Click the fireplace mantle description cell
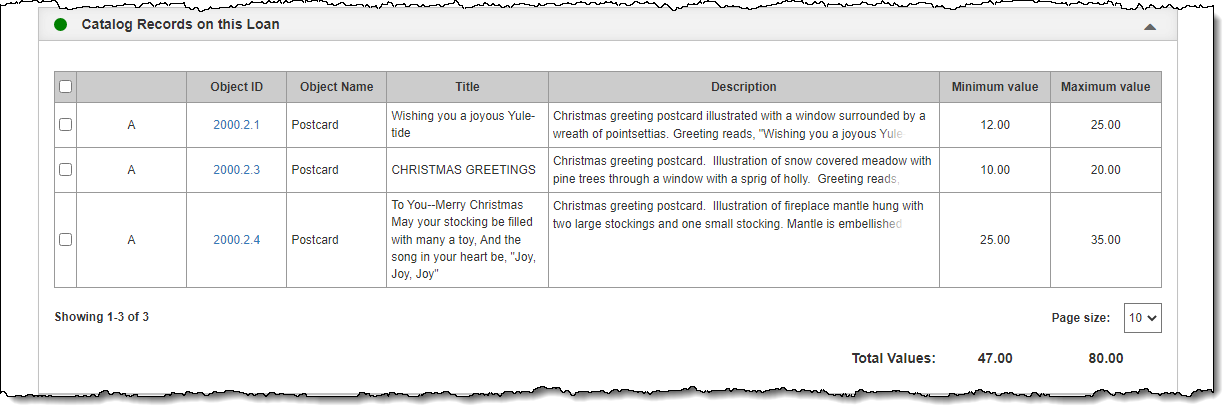 click(x=744, y=240)
